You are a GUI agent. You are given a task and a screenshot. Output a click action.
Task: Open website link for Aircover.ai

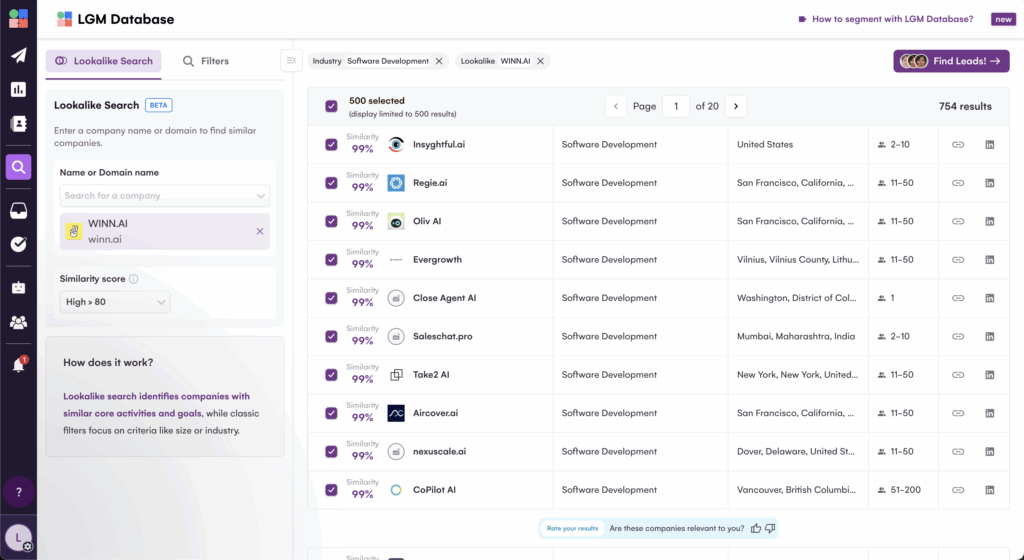pos(957,413)
